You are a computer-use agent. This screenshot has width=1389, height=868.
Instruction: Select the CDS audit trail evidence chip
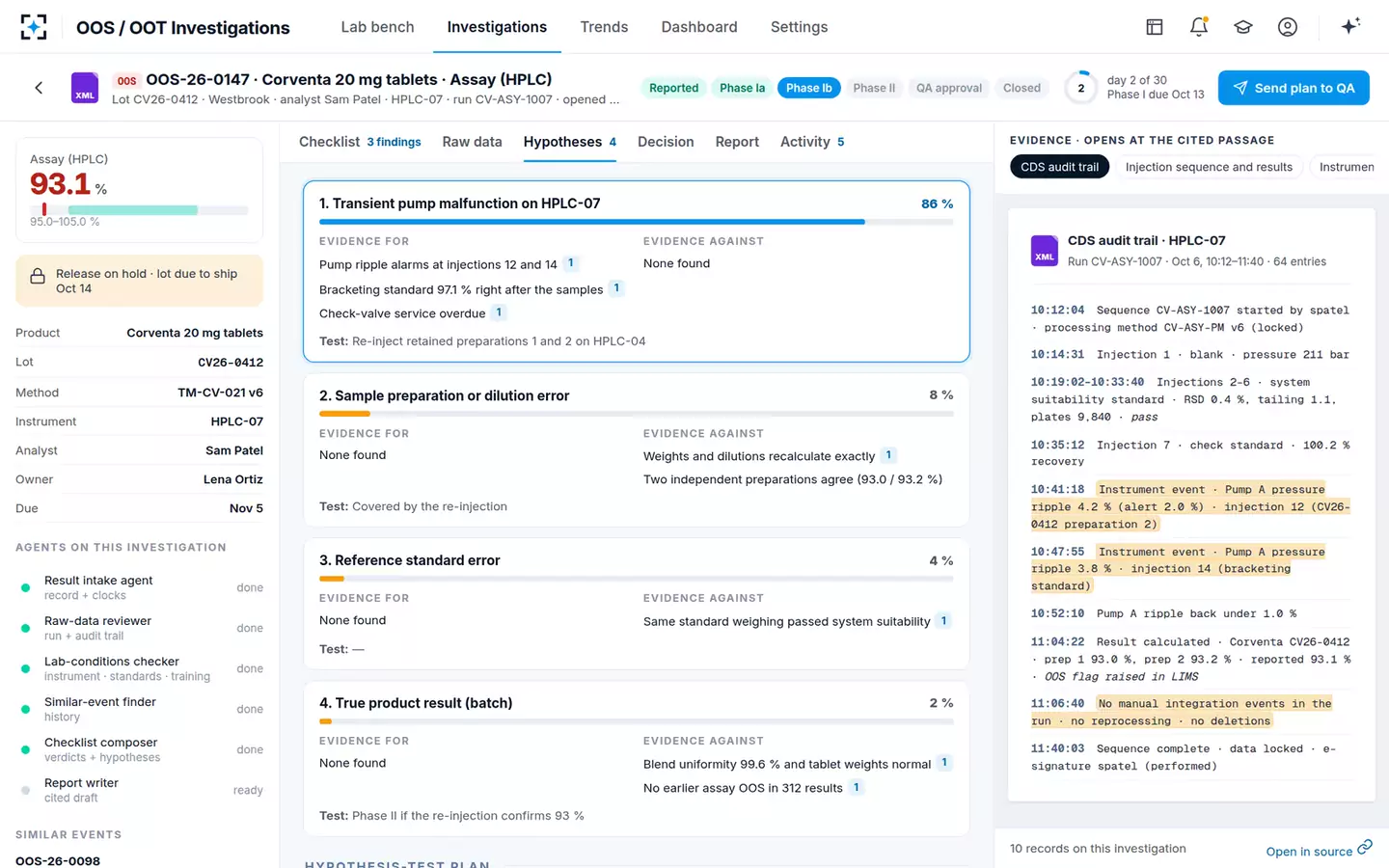pos(1059,167)
